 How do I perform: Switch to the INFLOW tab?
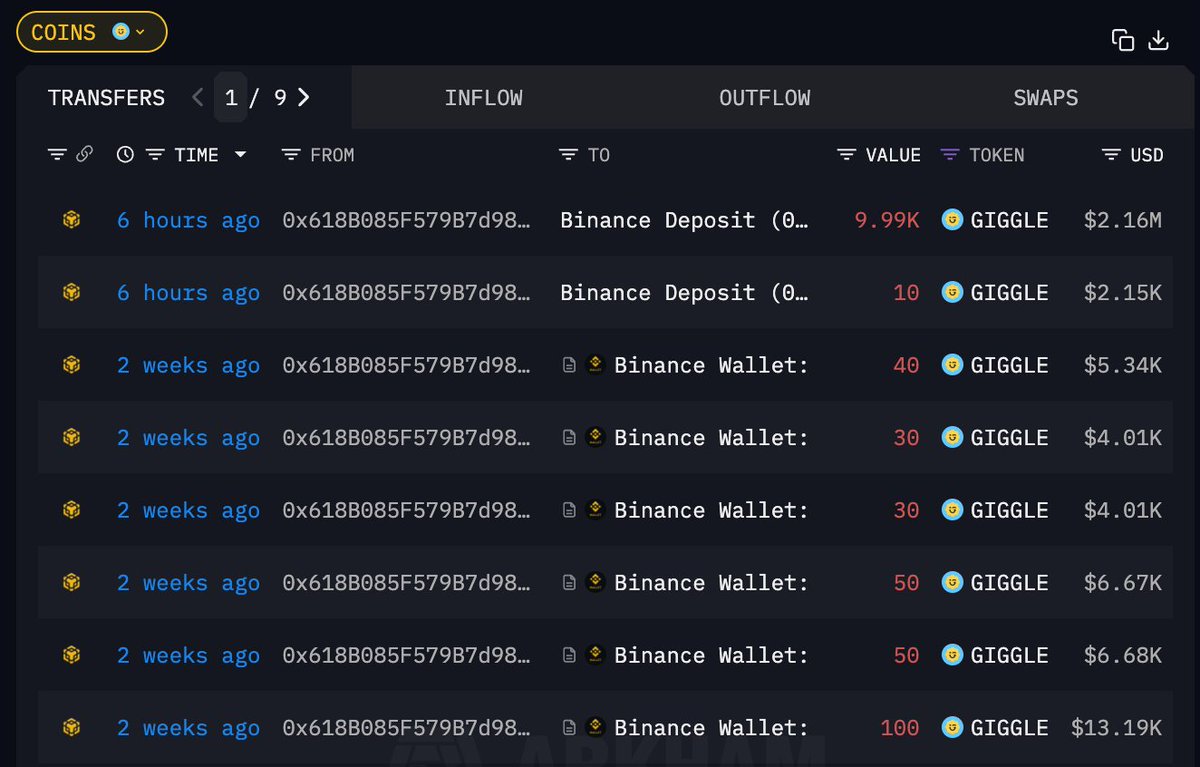click(x=484, y=98)
